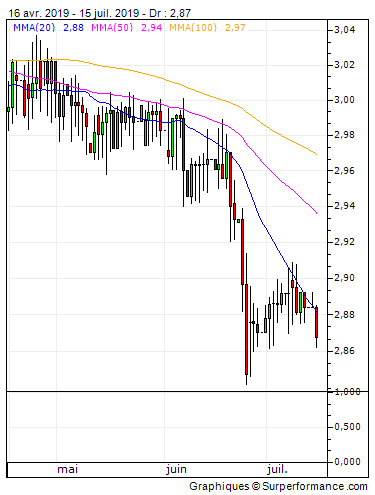Click the last red candlestick on the right

316,322
